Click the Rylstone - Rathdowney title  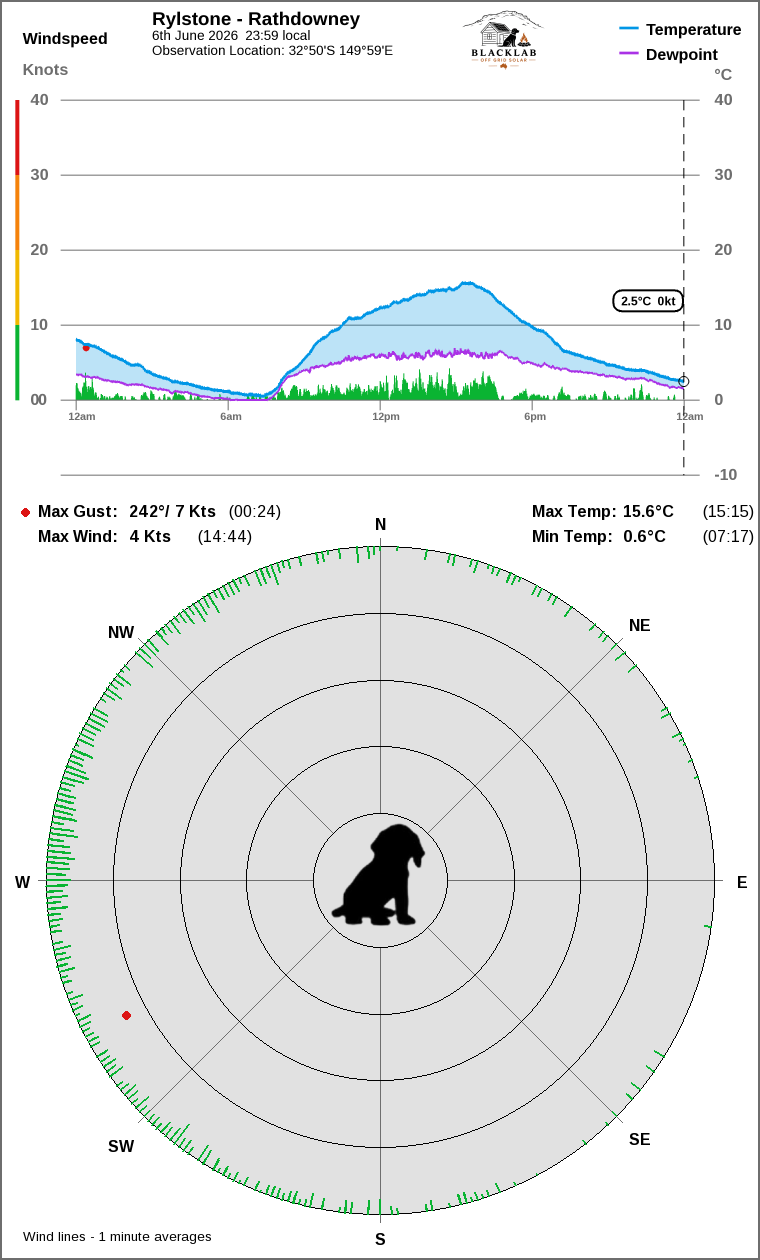tap(256, 19)
